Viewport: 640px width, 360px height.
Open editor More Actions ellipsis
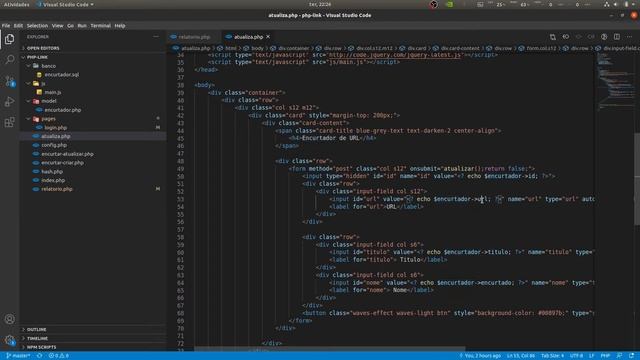(x=629, y=37)
